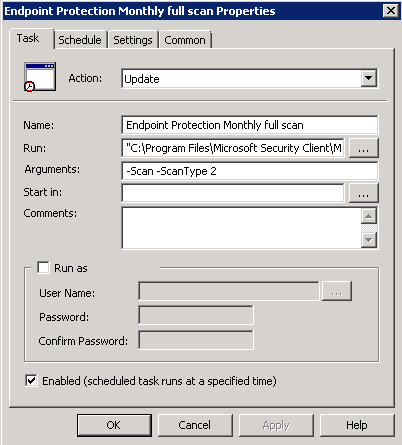Screen dimensions: 402x445
Task: Focus the Name input field
Action: (x=250, y=125)
